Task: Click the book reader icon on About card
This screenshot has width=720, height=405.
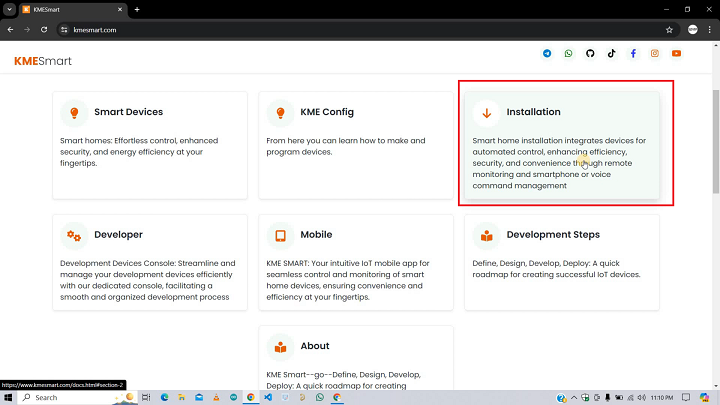Action: tap(280, 347)
